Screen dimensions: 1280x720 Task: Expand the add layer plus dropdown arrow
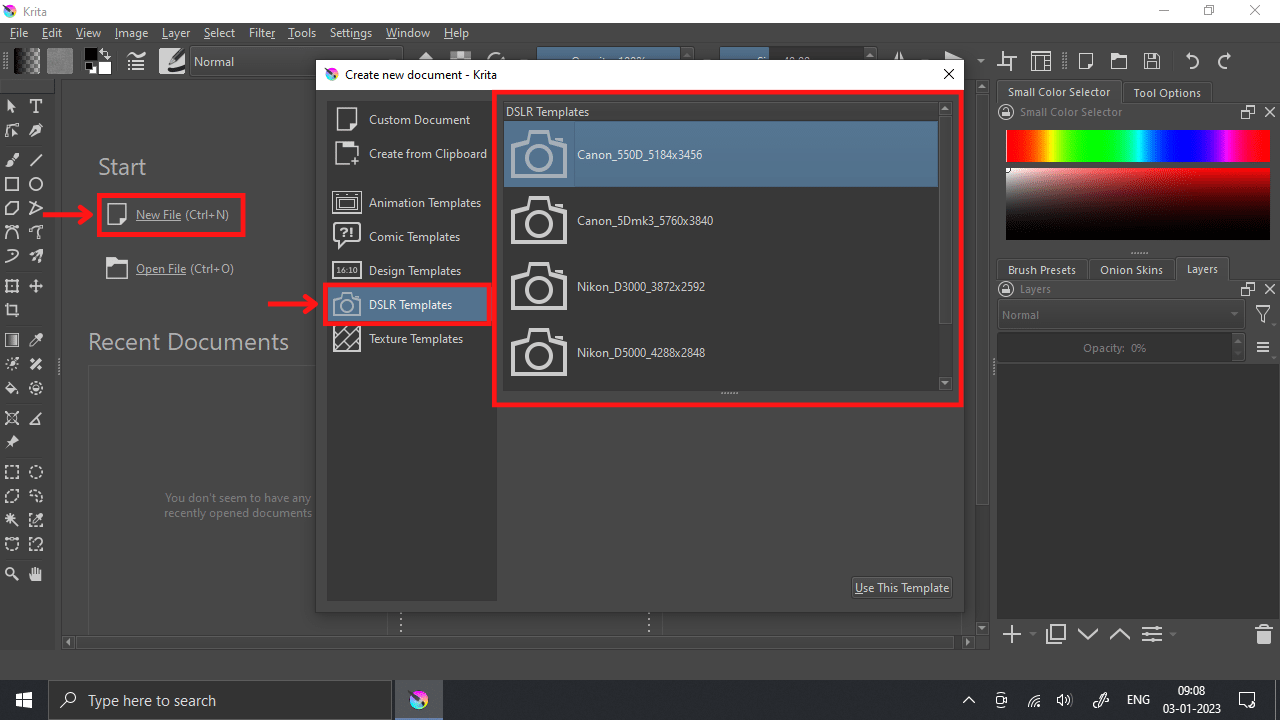[x=1034, y=634]
